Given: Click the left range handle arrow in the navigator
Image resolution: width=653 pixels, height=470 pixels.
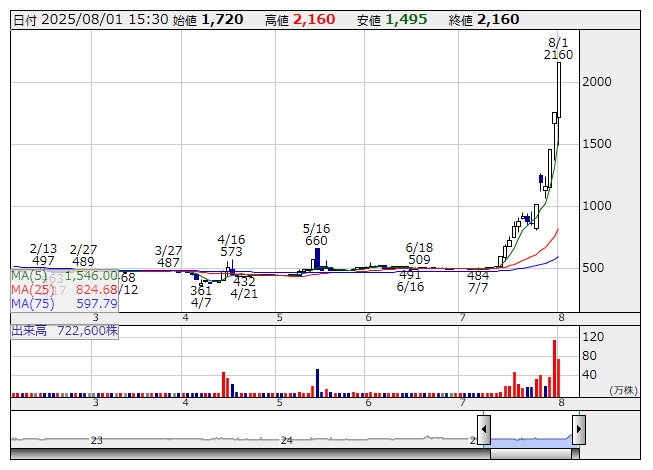Looking at the screenshot, I should [x=484, y=430].
